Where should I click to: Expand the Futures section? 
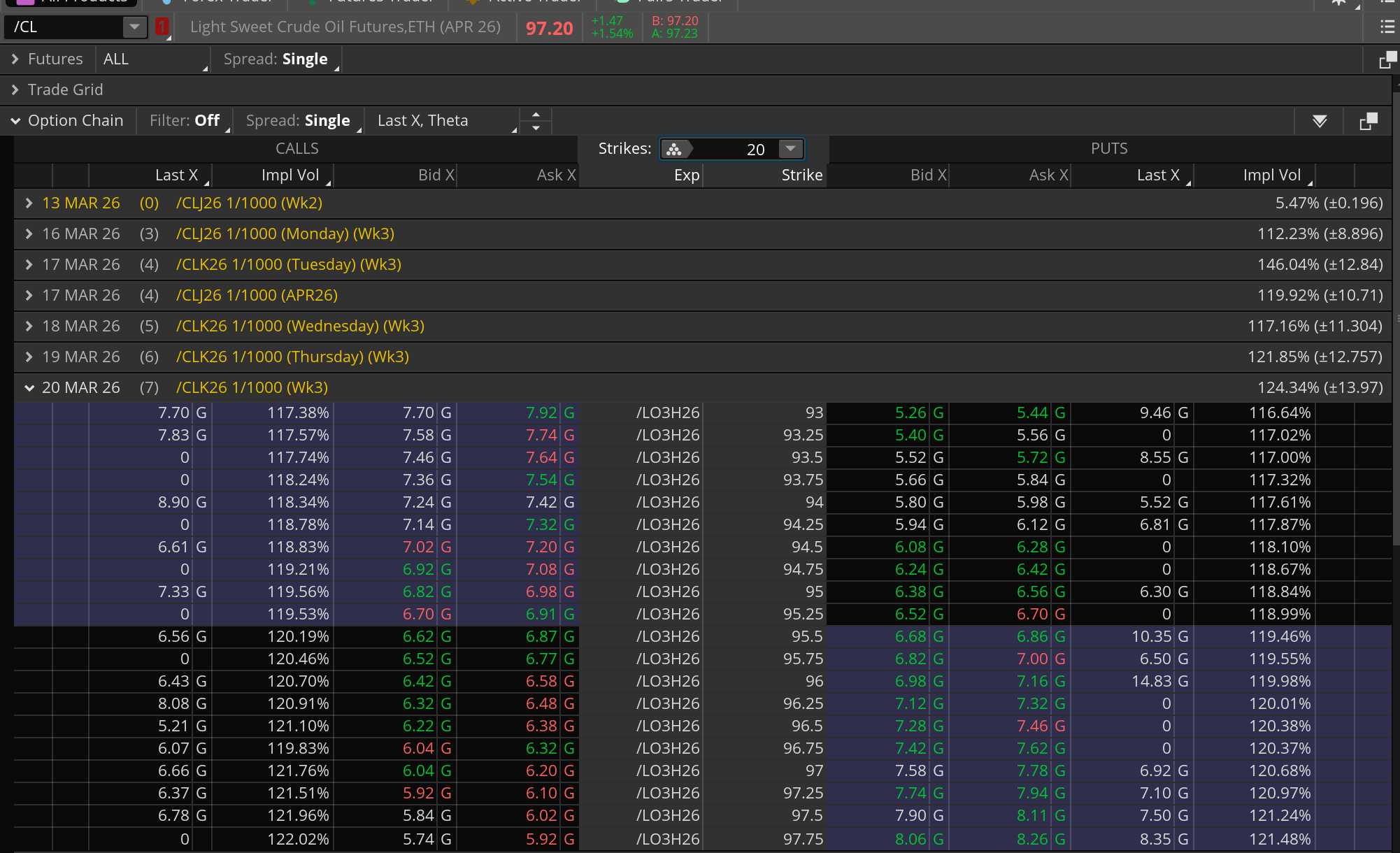click(x=15, y=59)
